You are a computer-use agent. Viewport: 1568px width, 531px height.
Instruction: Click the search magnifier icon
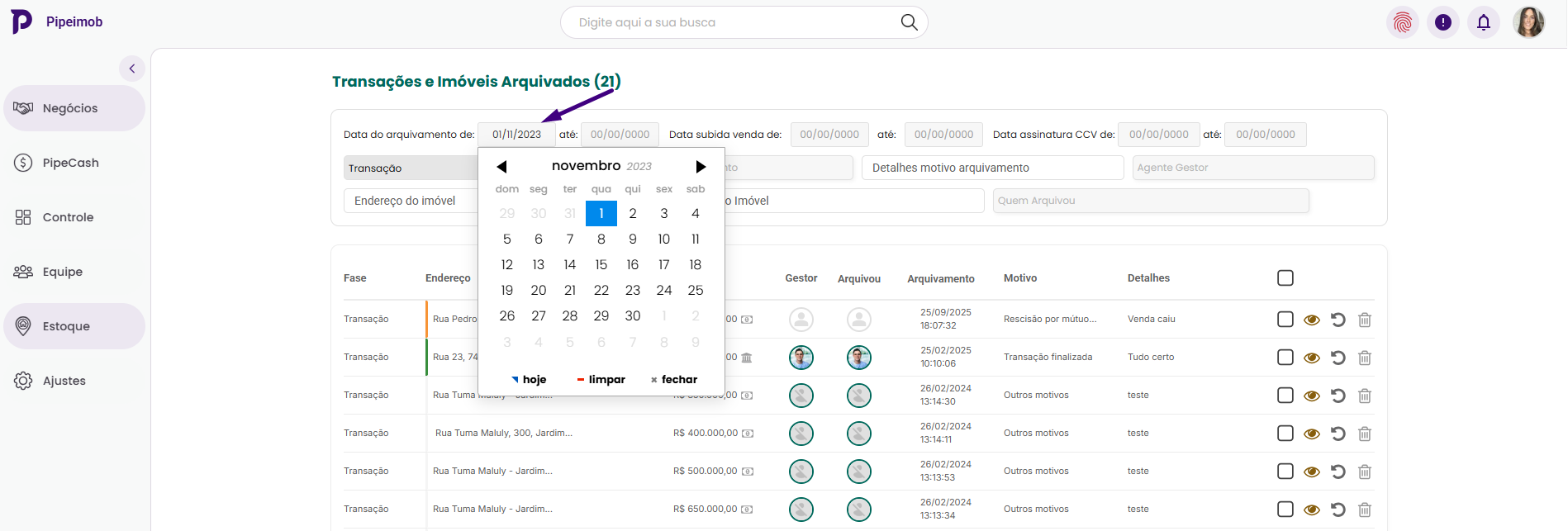[909, 22]
